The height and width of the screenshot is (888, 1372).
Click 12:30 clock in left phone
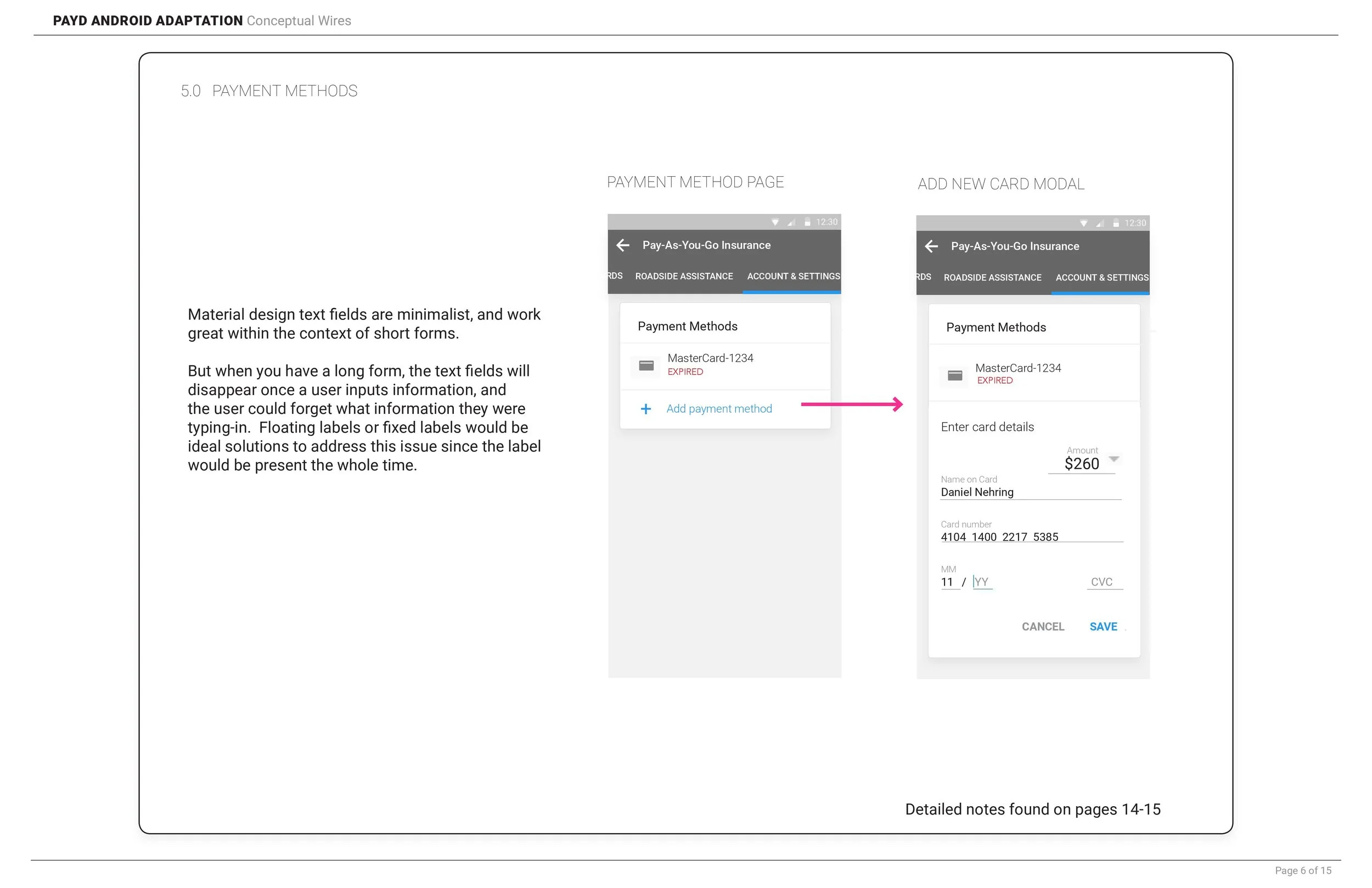(x=826, y=222)
